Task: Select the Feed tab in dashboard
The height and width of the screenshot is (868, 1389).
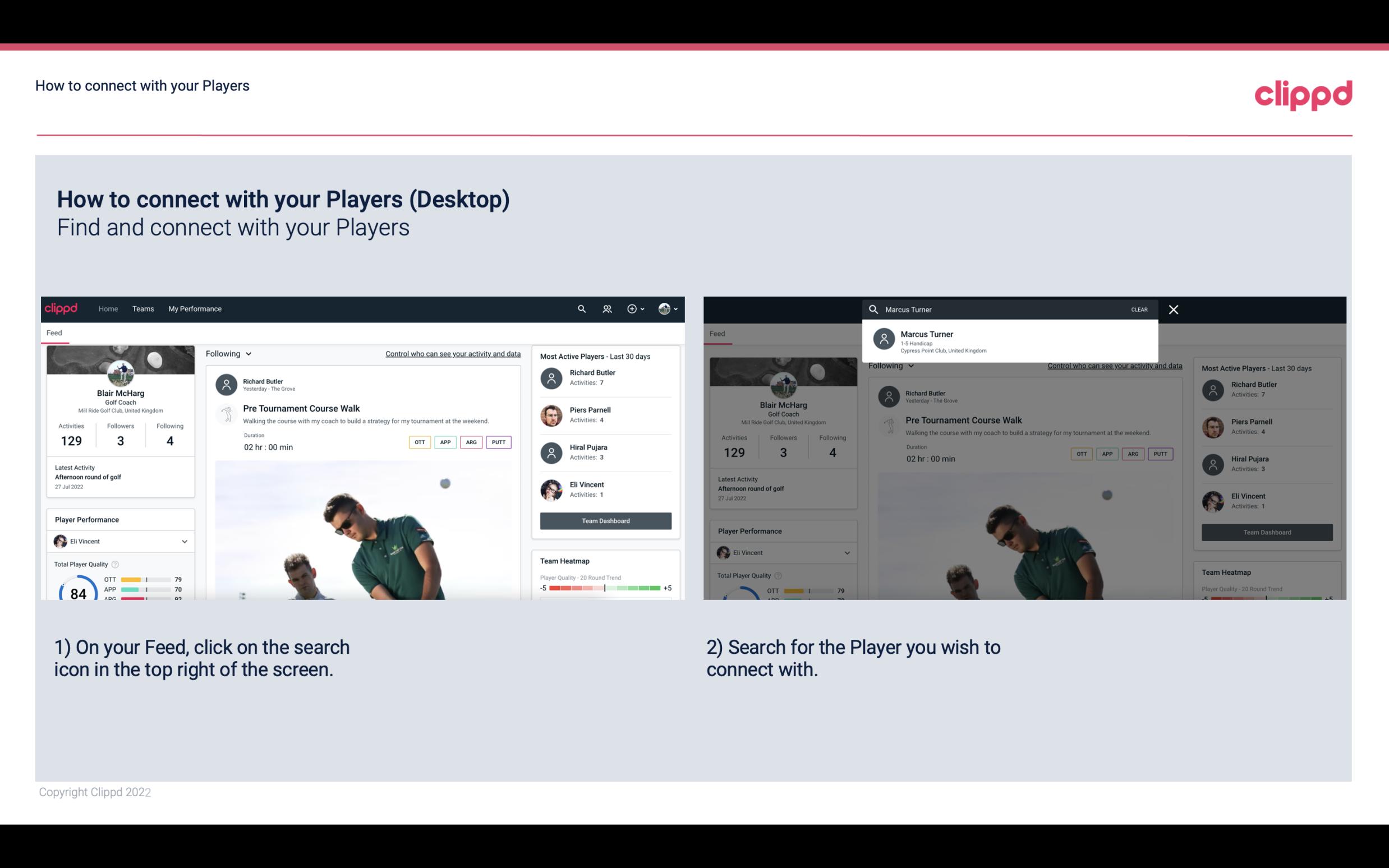Action: [54, 332]
